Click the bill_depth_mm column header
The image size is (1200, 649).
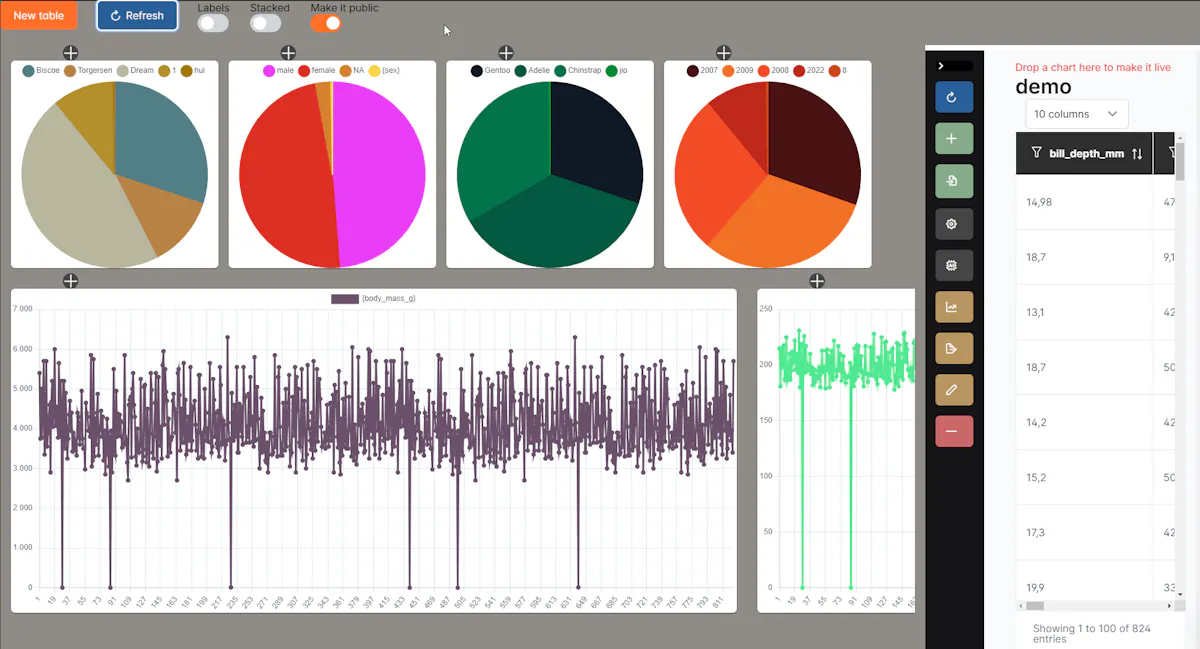1085,153
